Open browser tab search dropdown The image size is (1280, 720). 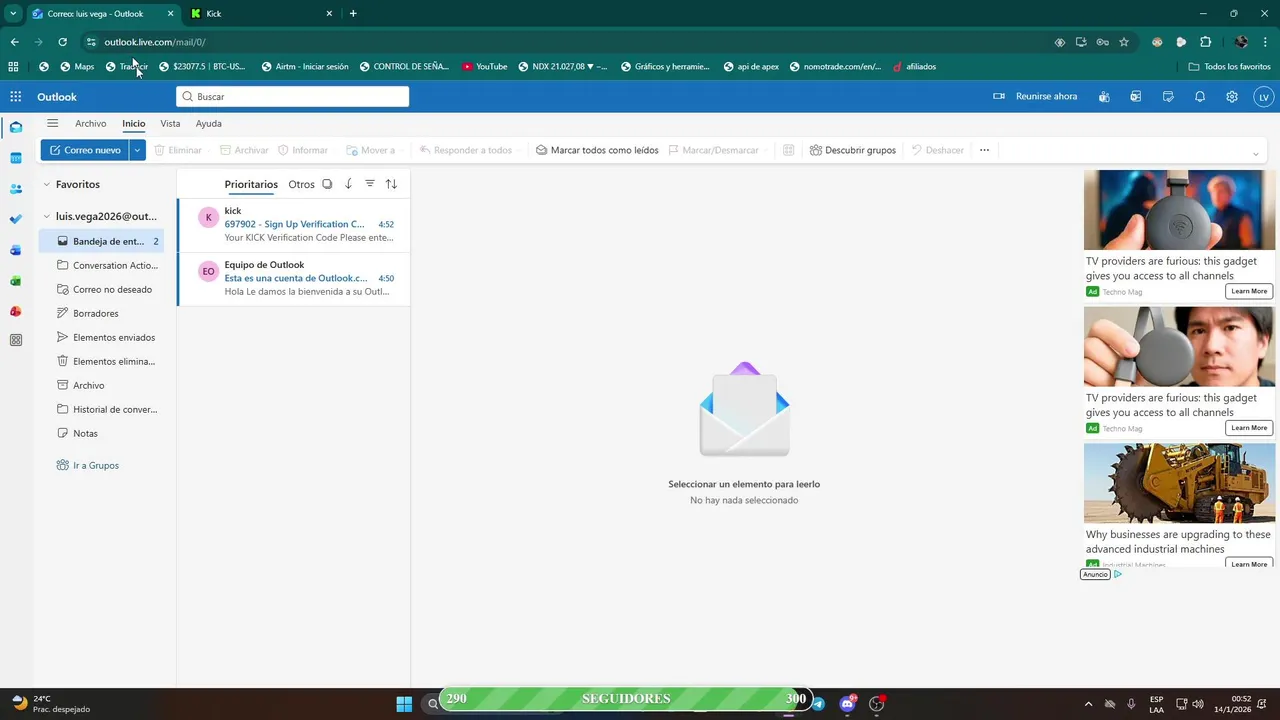[x=12, y=13]
